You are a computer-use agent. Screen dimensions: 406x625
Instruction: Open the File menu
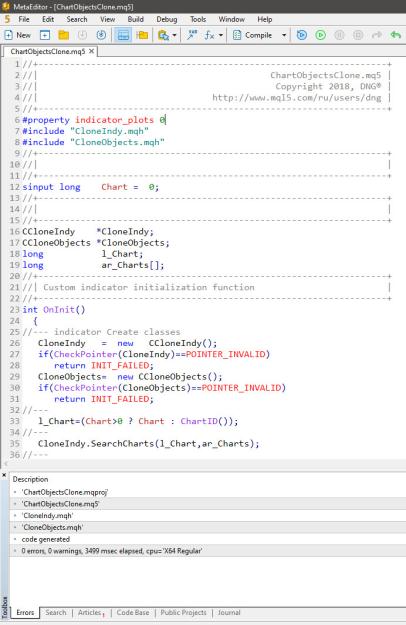click(x=24, y=19)
